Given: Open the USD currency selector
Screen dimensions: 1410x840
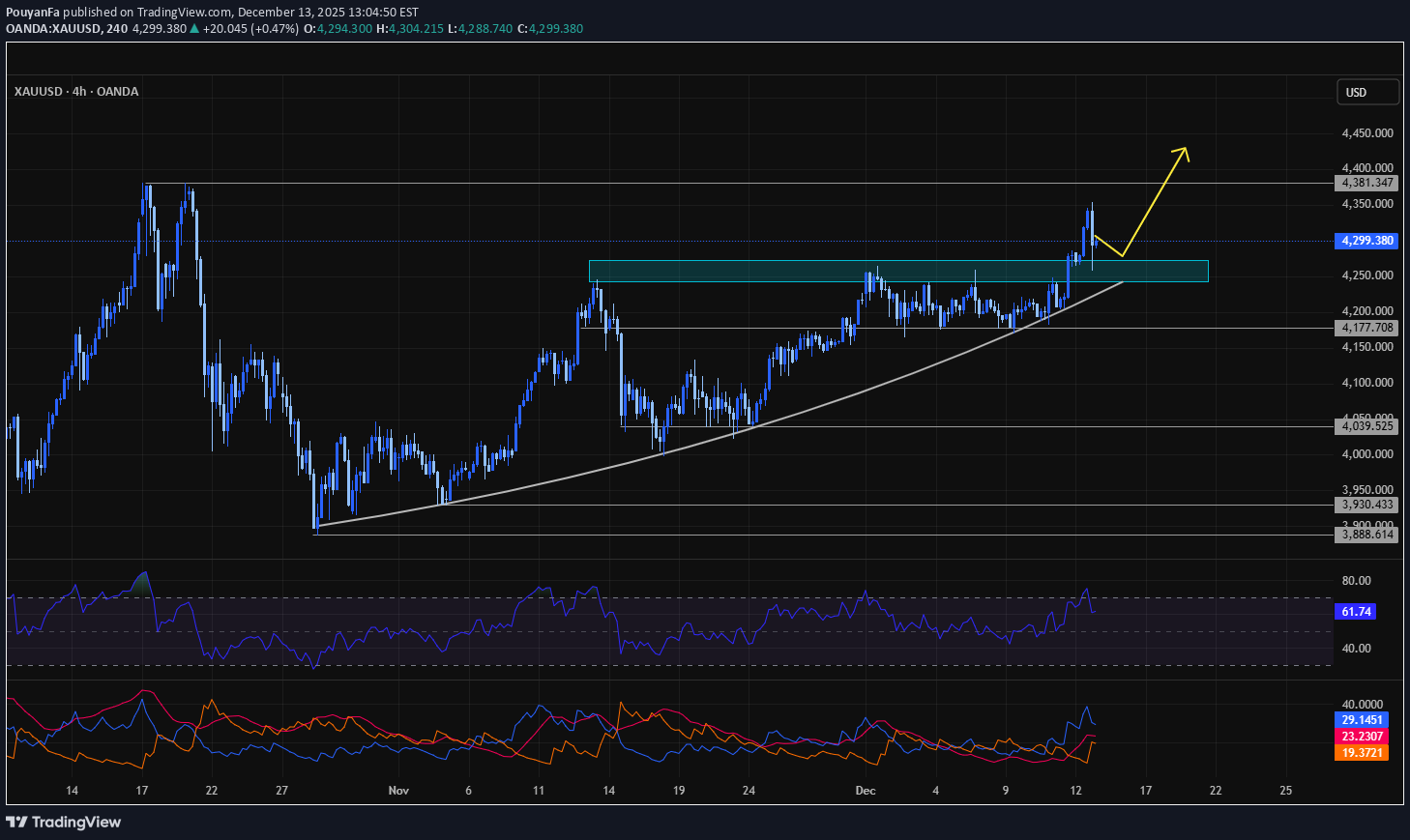Looking at the screenshot, I should (x=1367, y=92).
